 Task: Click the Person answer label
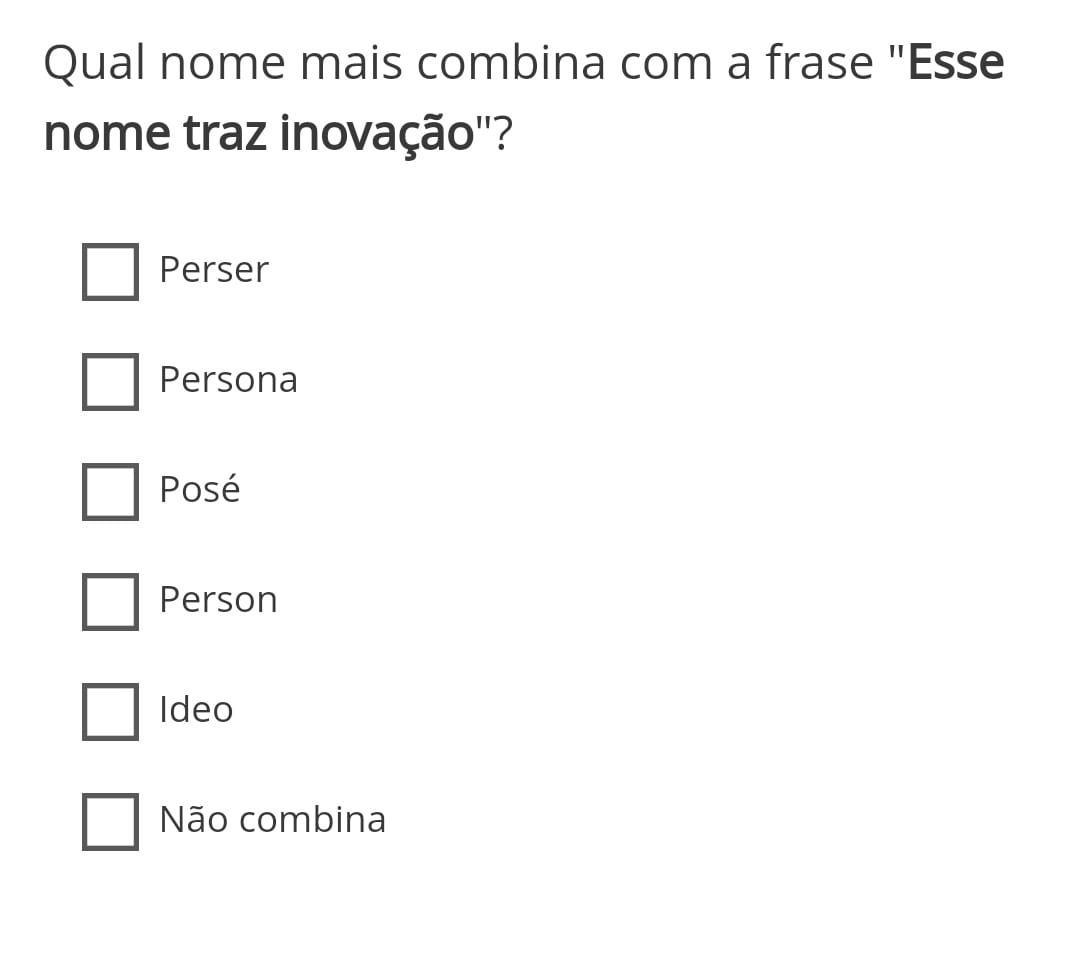[218, 599]
